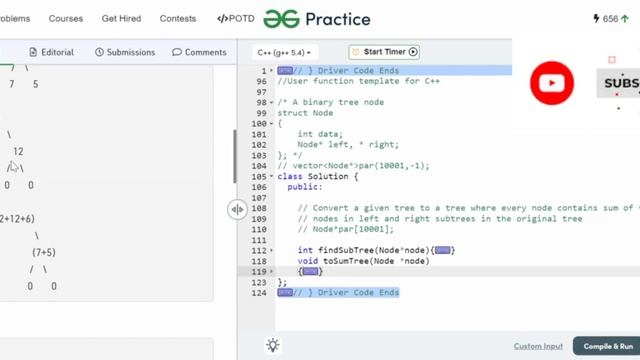640x360 pixels.
Task: Click the timer play circle icon
Action: (x=413, y=52)
